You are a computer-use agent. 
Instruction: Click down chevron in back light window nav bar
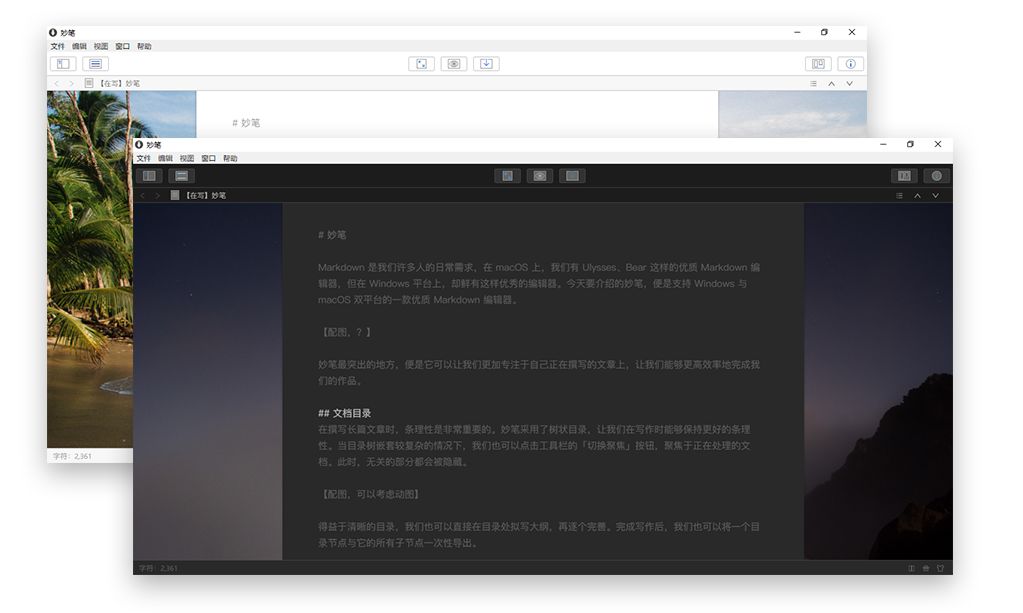(x=849, y=83)
